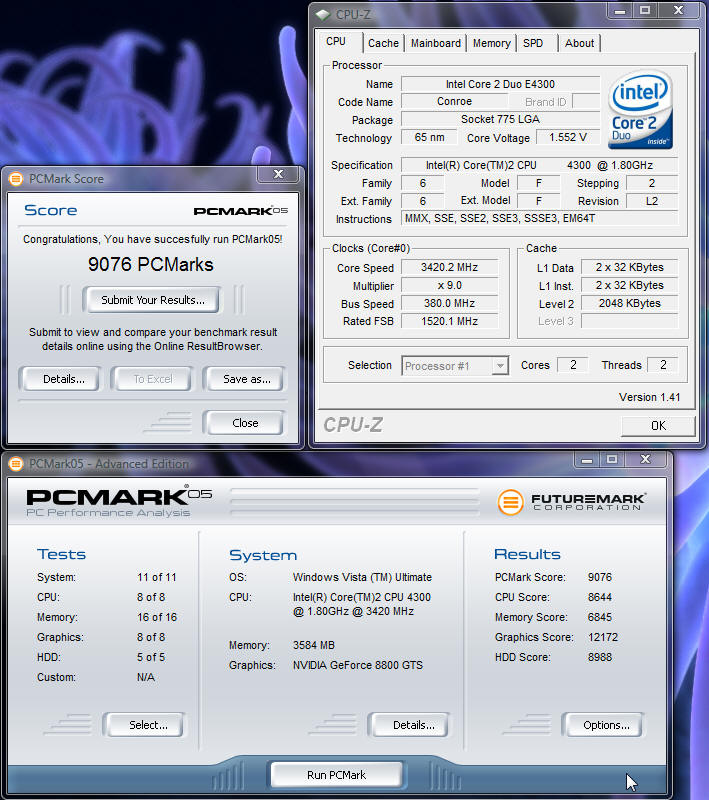Click the Core Voltage value 1.552 V
The image size is (709, 800).
point(568,138)
